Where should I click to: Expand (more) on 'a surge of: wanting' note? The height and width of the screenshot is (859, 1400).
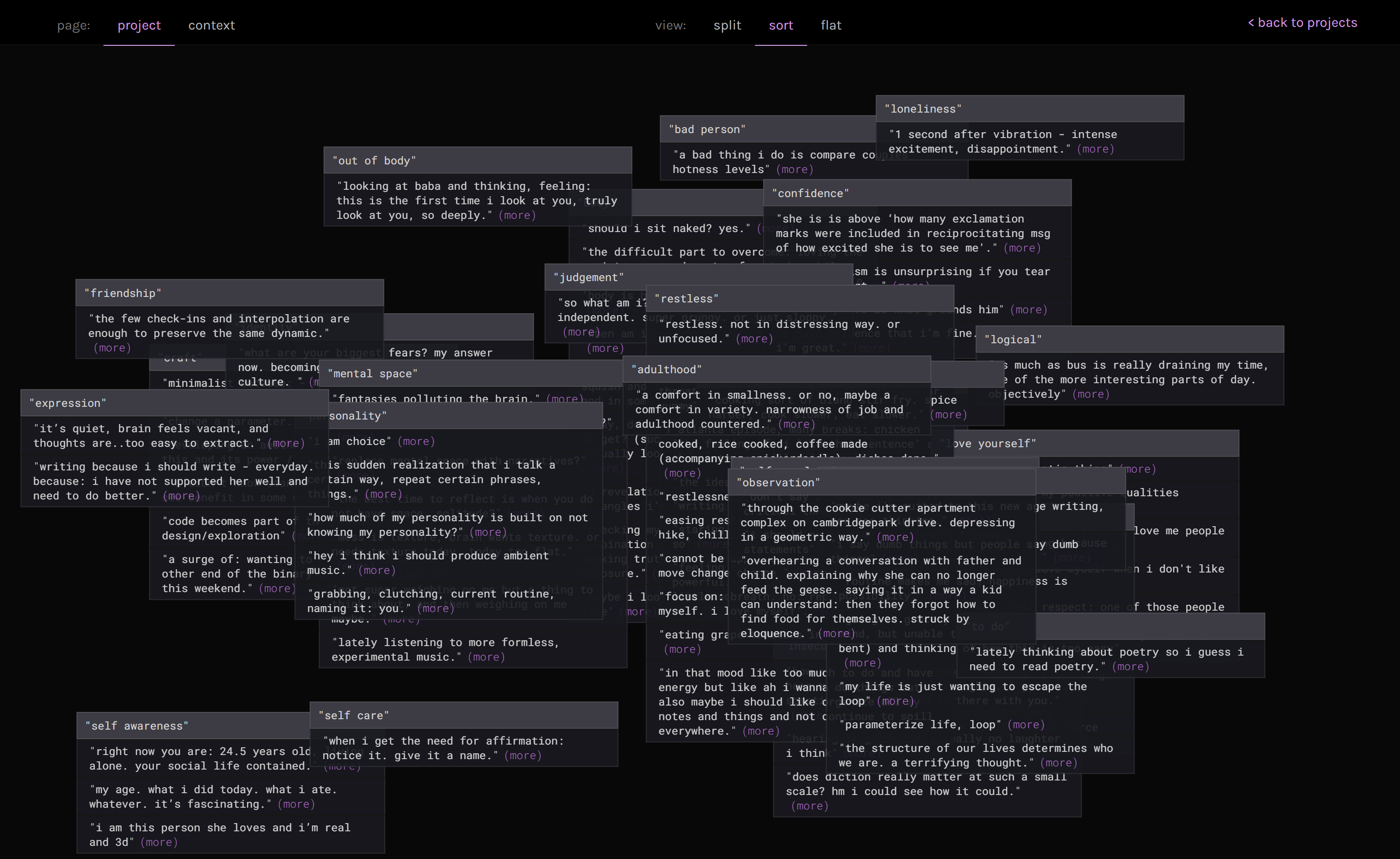277,588
